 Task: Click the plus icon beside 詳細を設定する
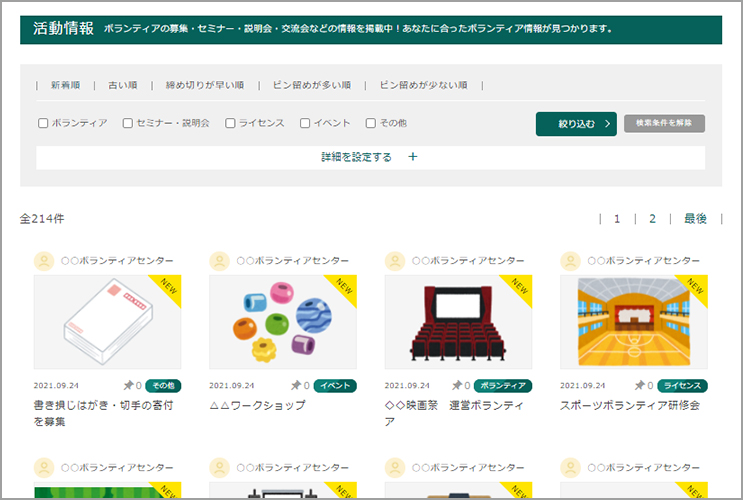tap(413, 157)
